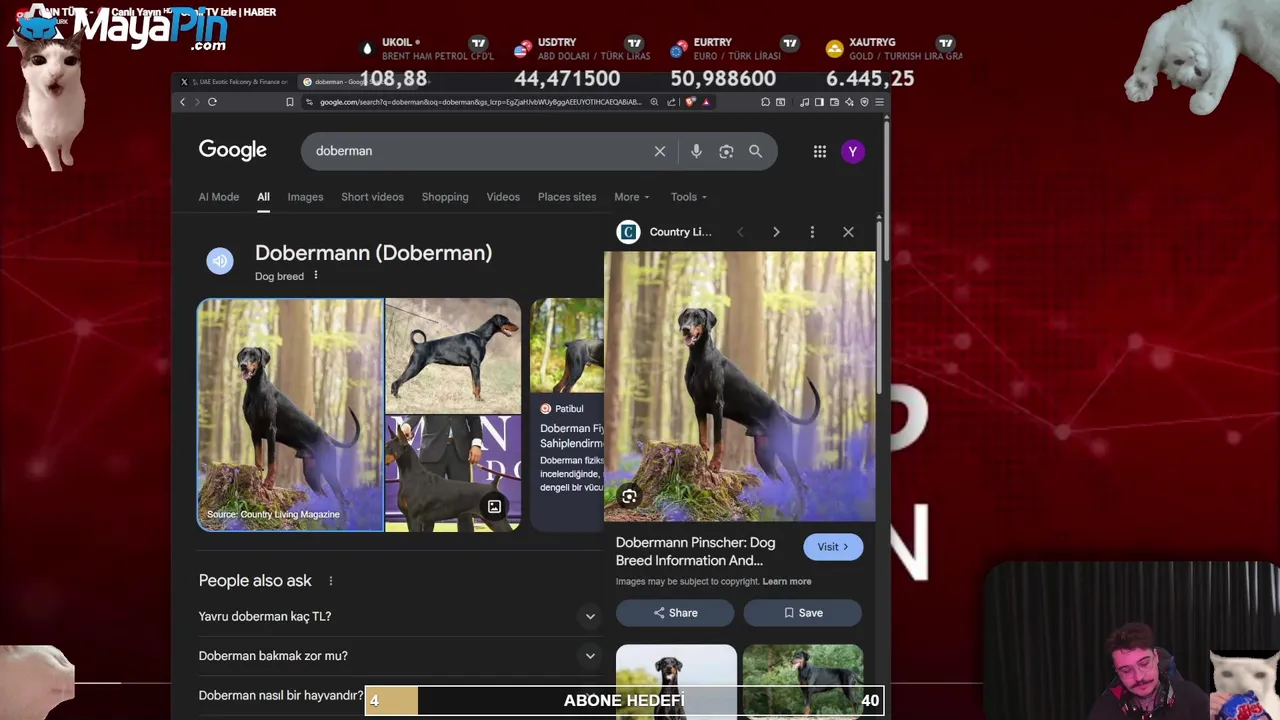Select the standing Doberman profile thumbnail

click(x=453, y=355)
